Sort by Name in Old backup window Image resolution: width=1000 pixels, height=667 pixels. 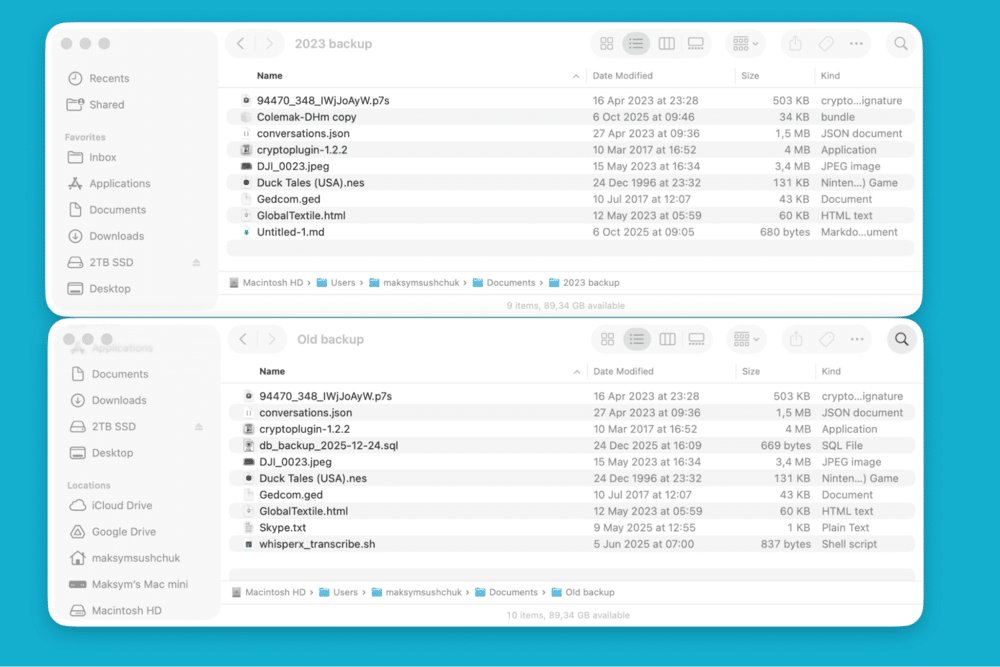272,371
